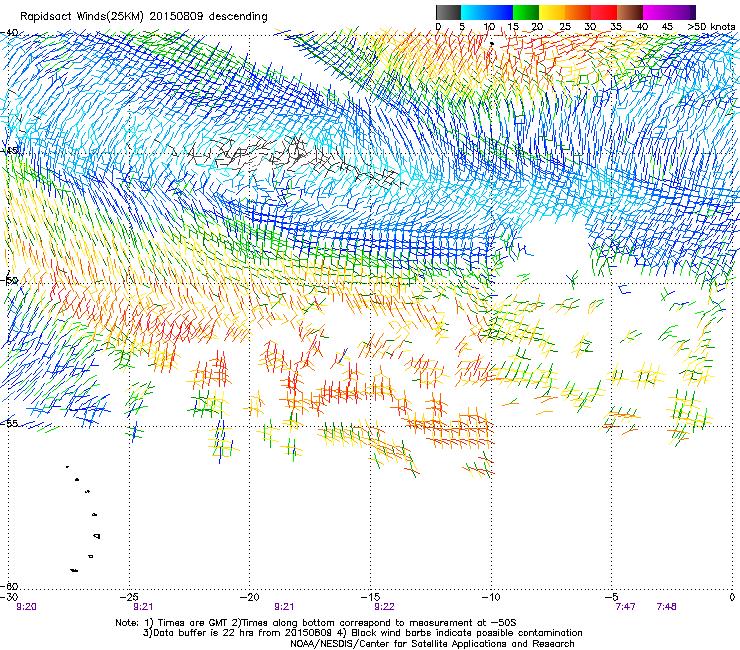
Task: Click the NOAA/NESDIS credit line
Action: click(x=432, y=644)
